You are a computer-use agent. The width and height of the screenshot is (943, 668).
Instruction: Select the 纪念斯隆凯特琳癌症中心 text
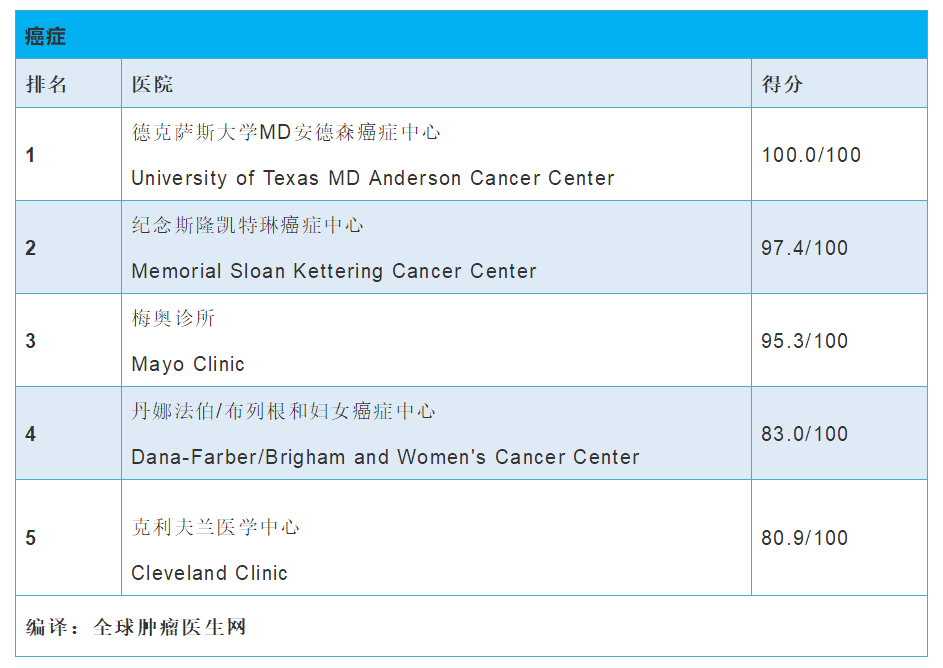point(247,226)
